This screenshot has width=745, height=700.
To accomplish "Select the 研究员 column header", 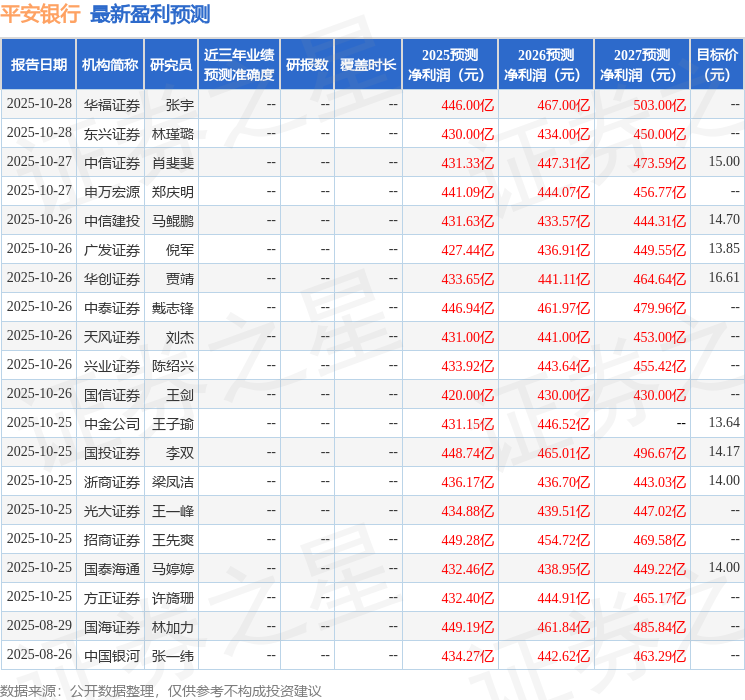I will (171, 65).
